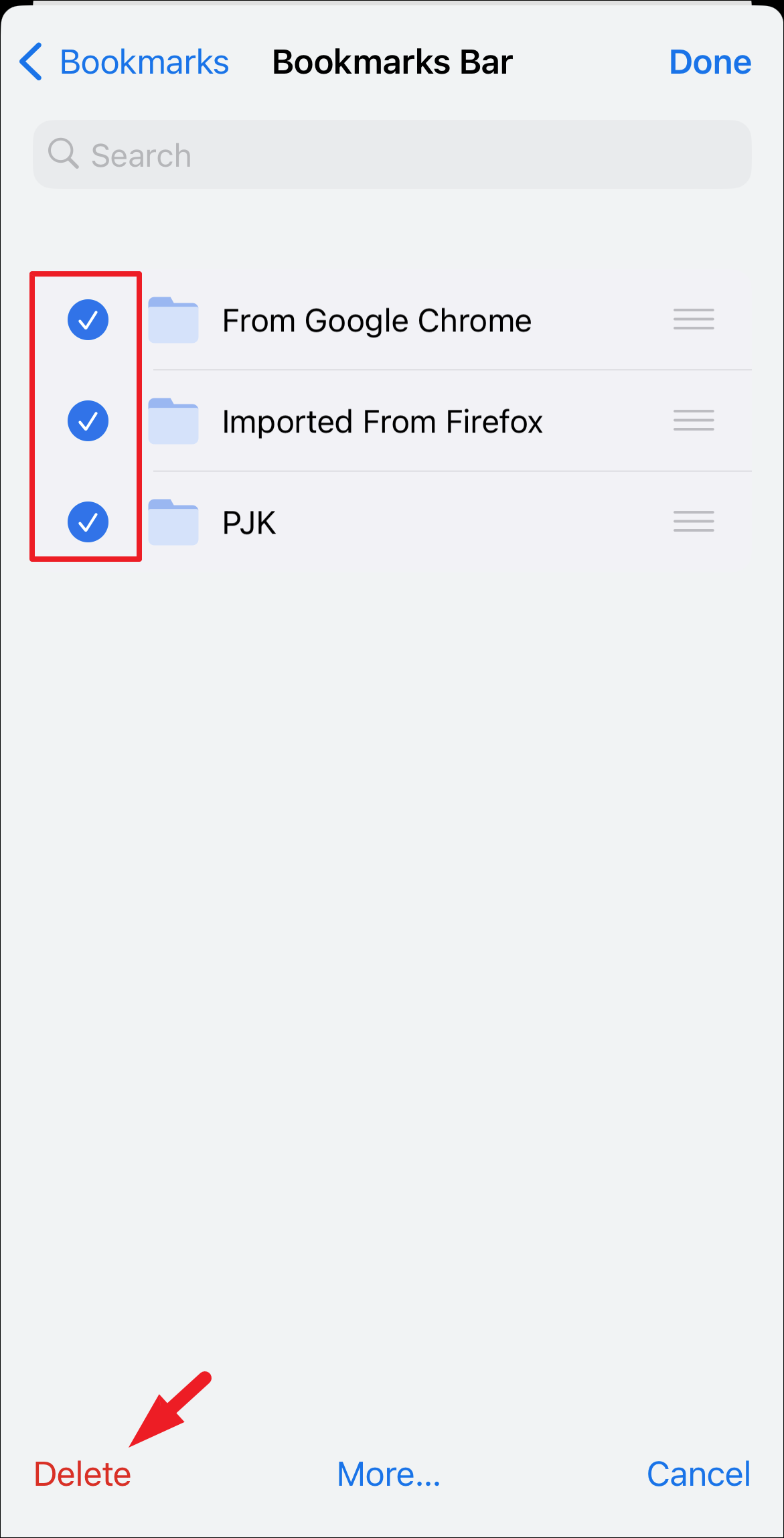Uncheck the From Google Chrome folder
This screenshot has width=784, height=1538.
88,320
